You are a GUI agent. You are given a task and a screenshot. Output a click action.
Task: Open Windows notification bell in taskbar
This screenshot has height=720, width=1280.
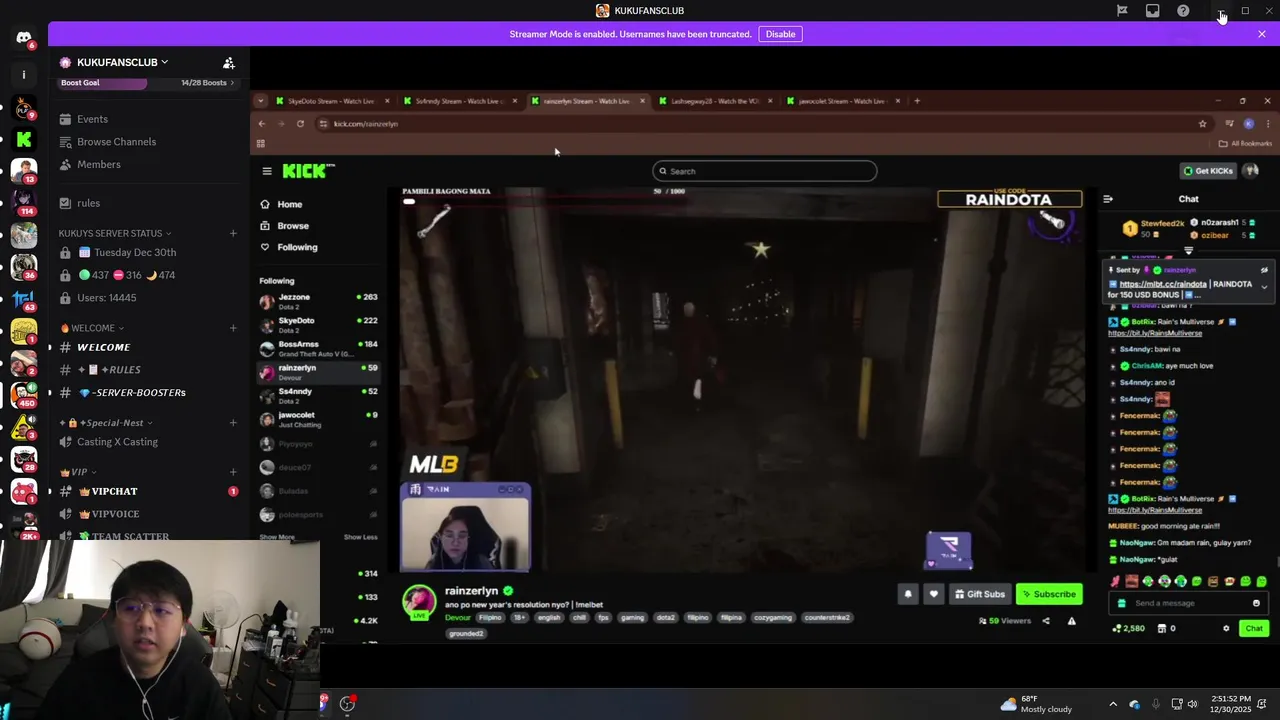(1263, 704)
